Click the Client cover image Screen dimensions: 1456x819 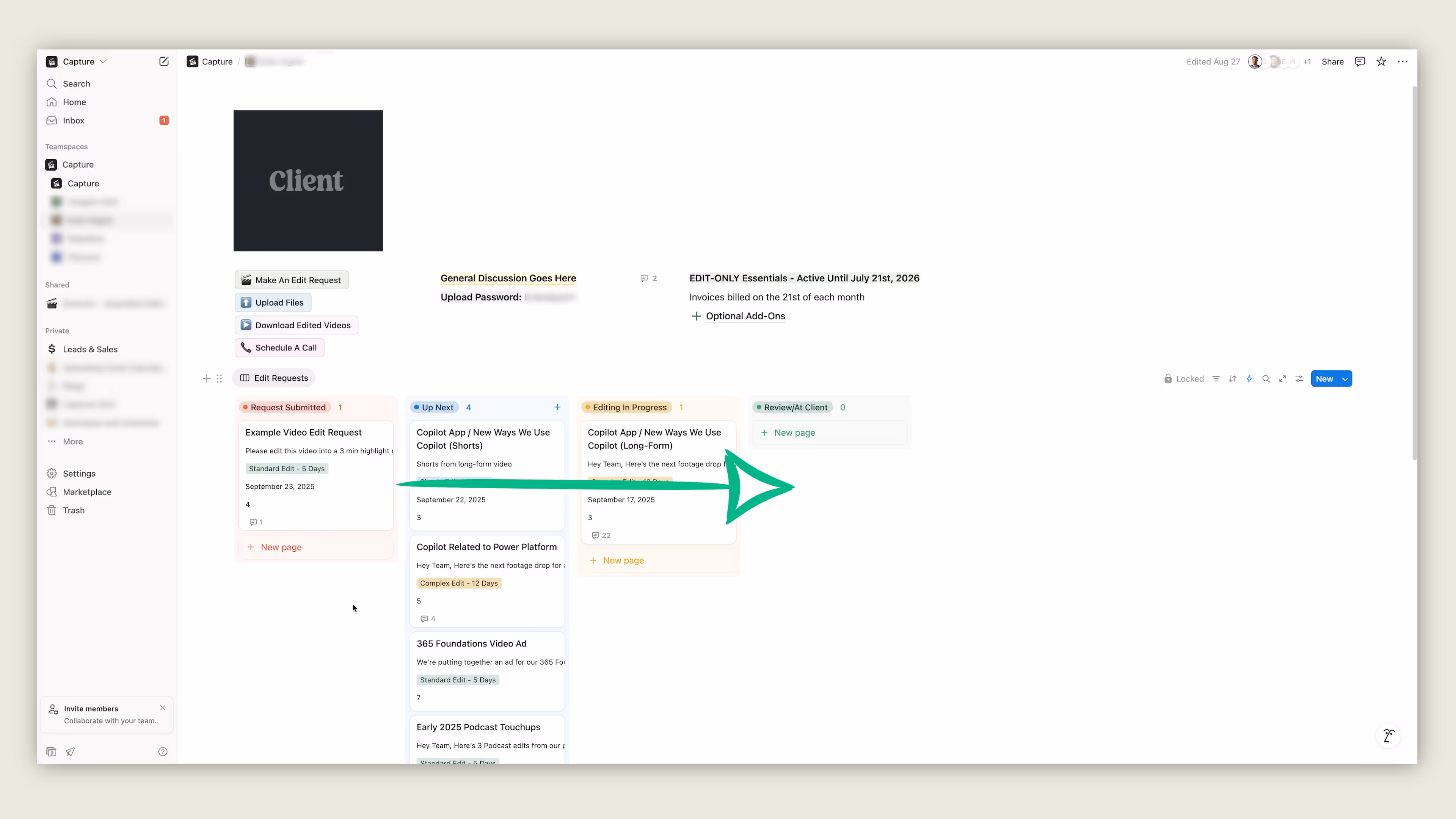tap(308, 181)
